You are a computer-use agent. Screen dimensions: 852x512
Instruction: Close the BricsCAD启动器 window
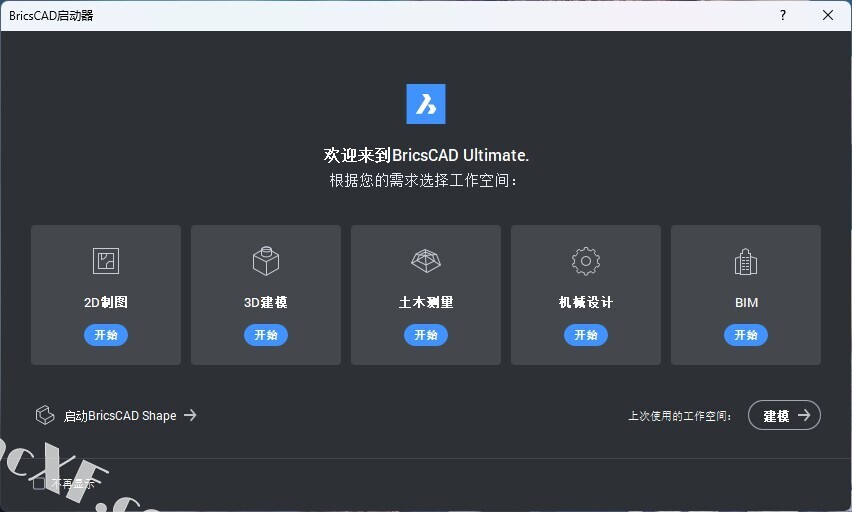[828, 15]
